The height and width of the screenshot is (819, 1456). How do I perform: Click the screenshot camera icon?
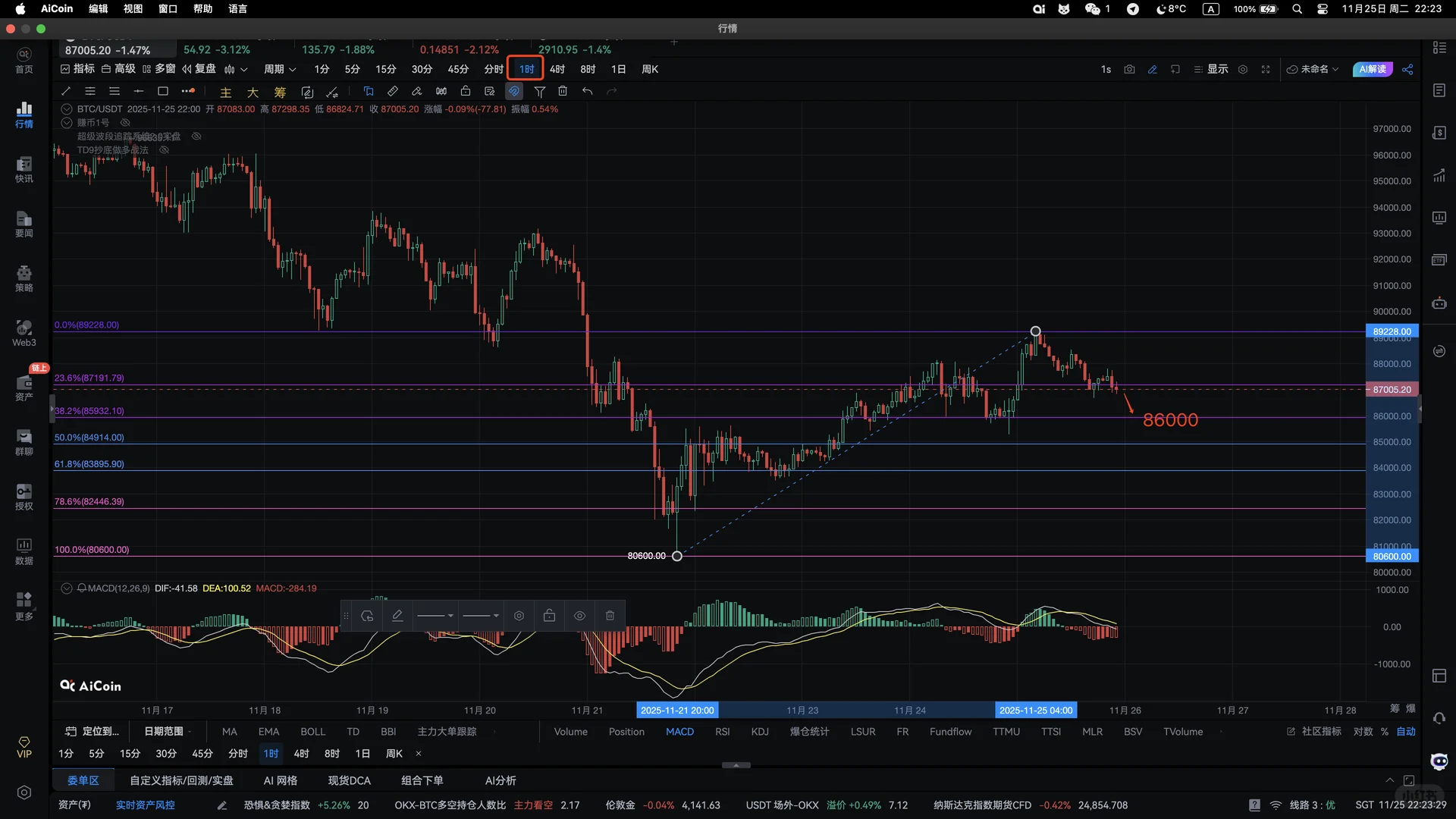pyautogui.click(x=1129, y=69)
